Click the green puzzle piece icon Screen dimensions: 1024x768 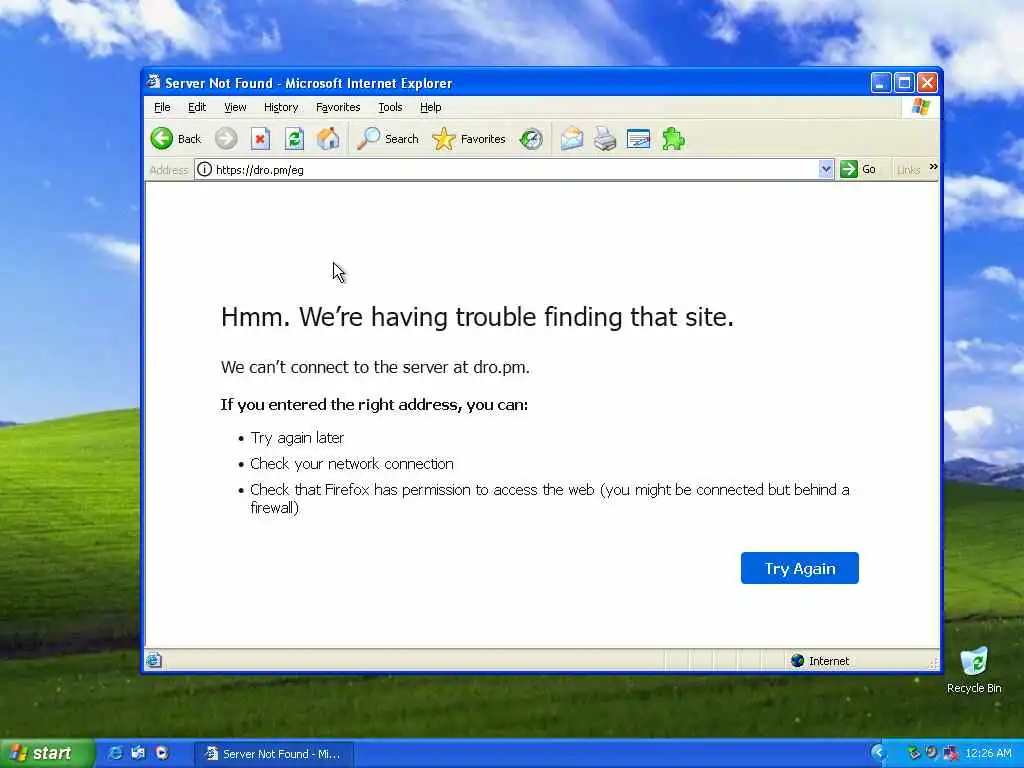(673, 138)
